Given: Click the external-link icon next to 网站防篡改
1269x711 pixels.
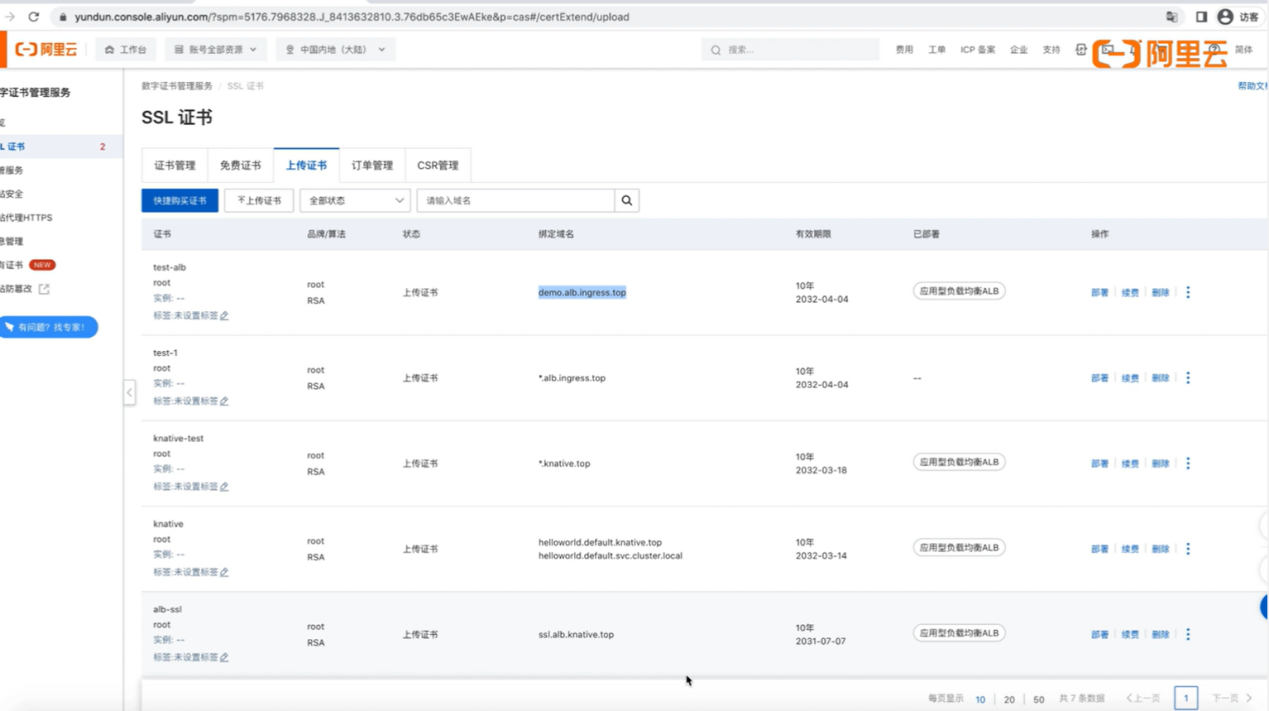Looking at the screenshot, I should tap(45, 288).
